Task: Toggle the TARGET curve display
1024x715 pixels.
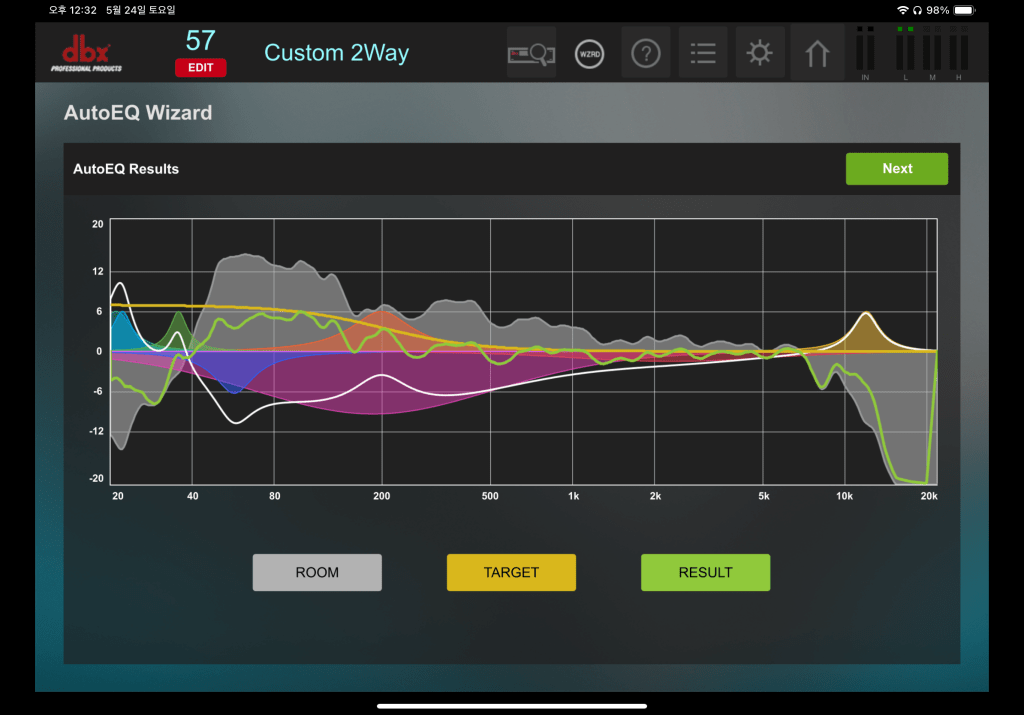Action: click(x=511, y=572)
